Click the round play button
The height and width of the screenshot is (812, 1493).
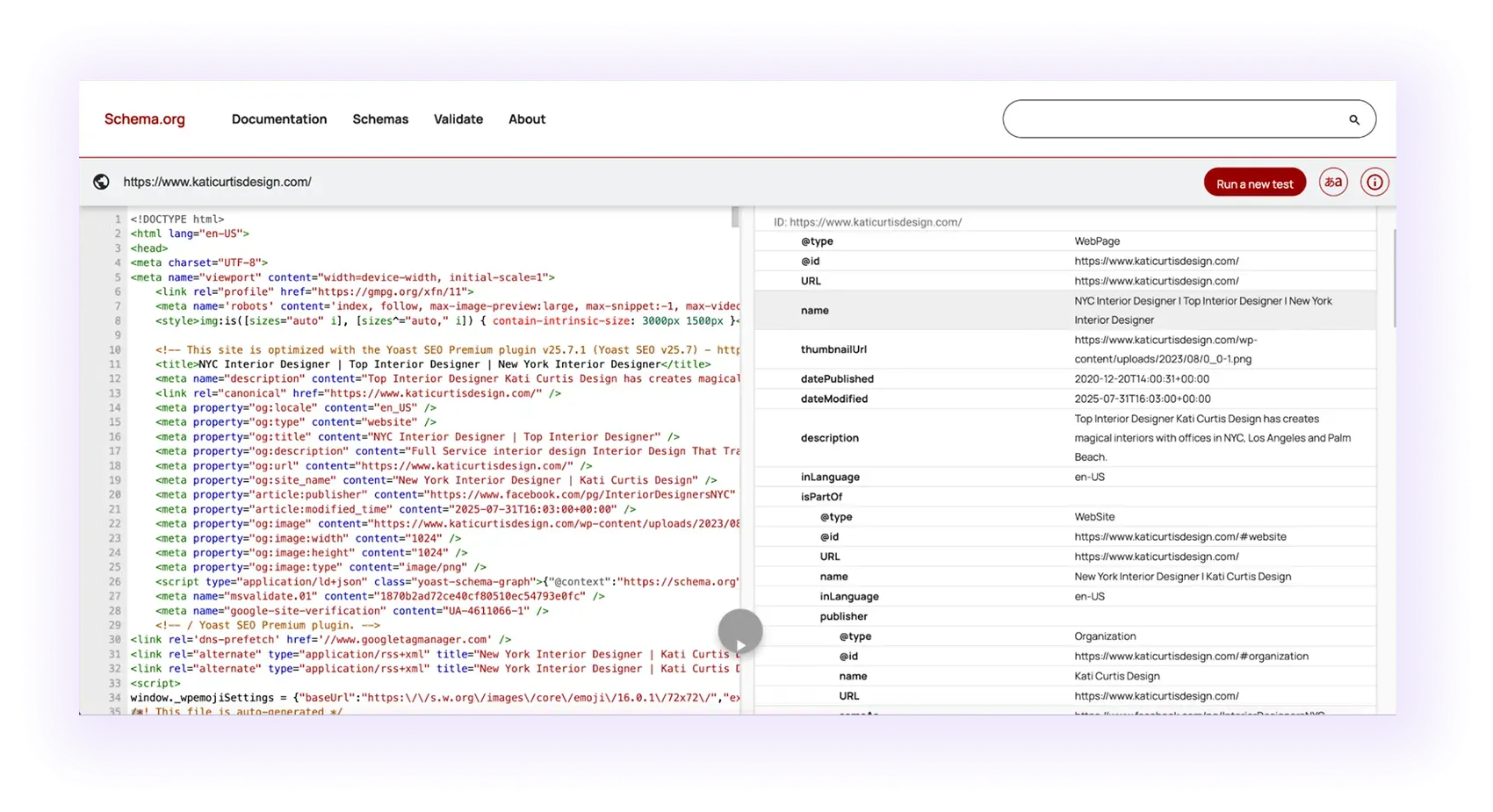coord(740,632)
